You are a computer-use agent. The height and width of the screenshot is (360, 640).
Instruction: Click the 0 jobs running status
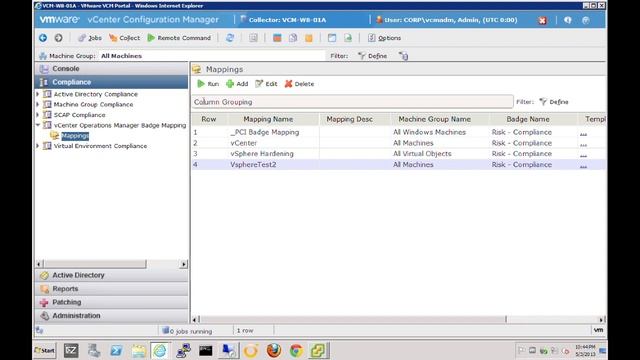pos(187,331)
